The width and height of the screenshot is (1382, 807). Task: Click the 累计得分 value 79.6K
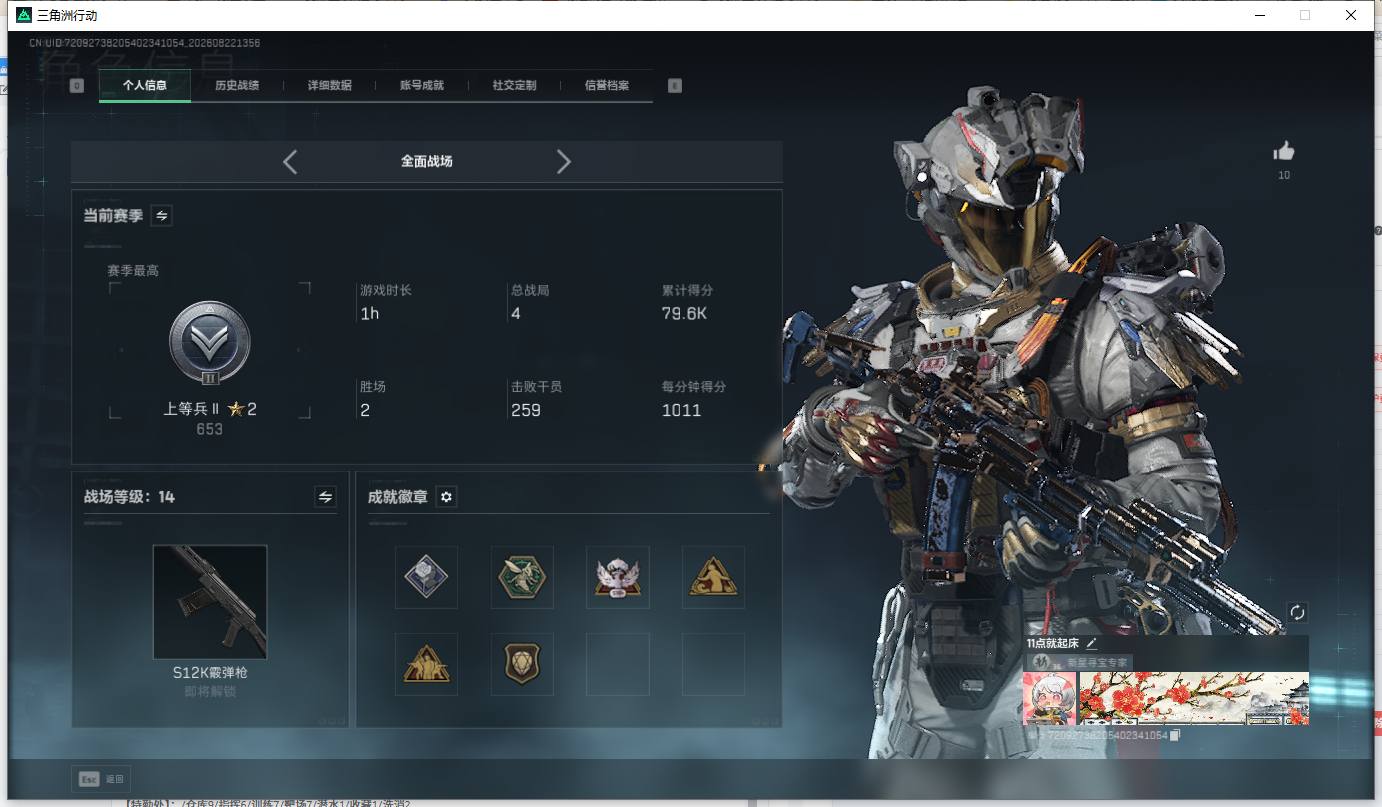[685, 314]
